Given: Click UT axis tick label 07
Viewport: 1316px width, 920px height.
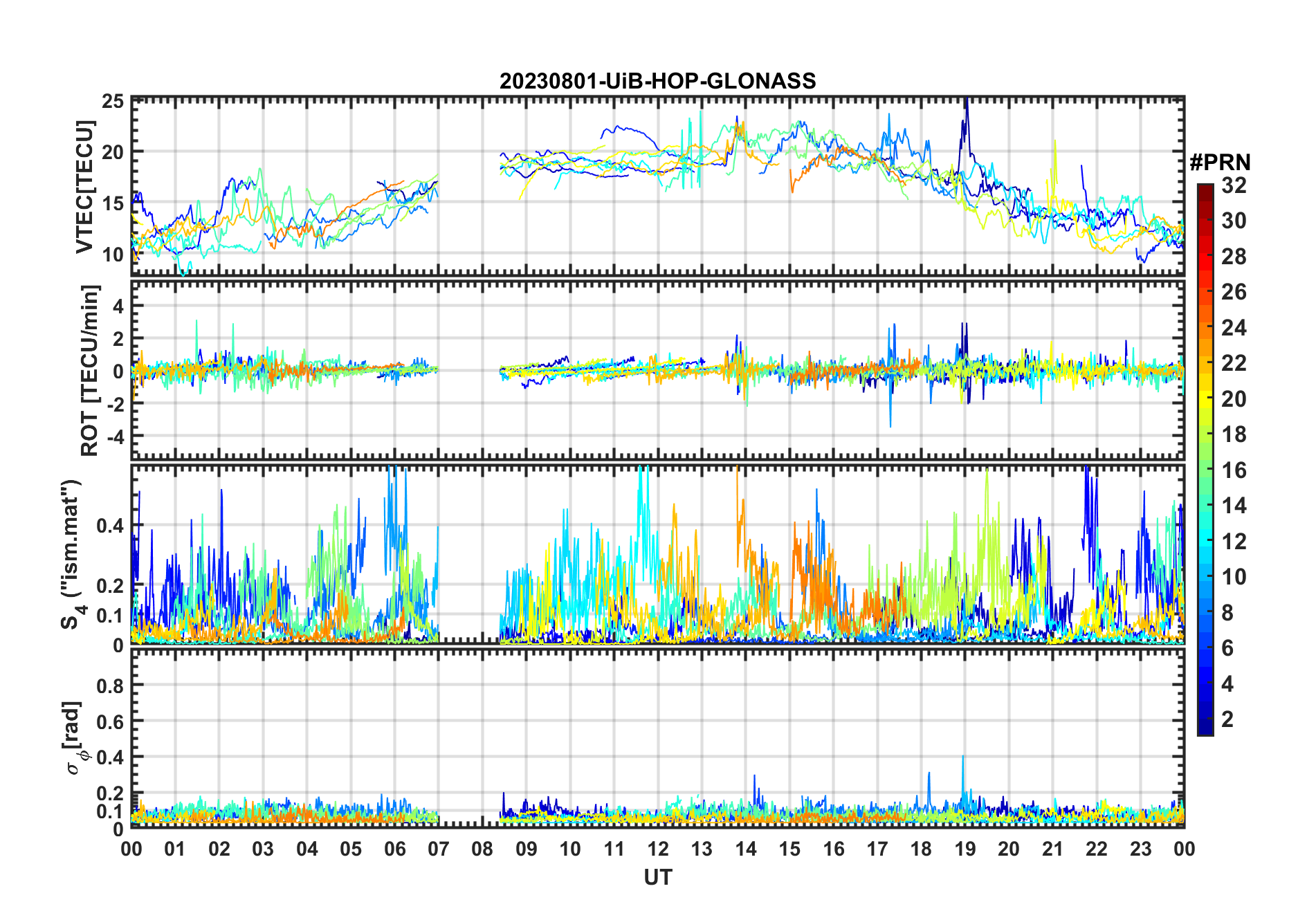Looking at the screenshot, I should click(439, 849).
